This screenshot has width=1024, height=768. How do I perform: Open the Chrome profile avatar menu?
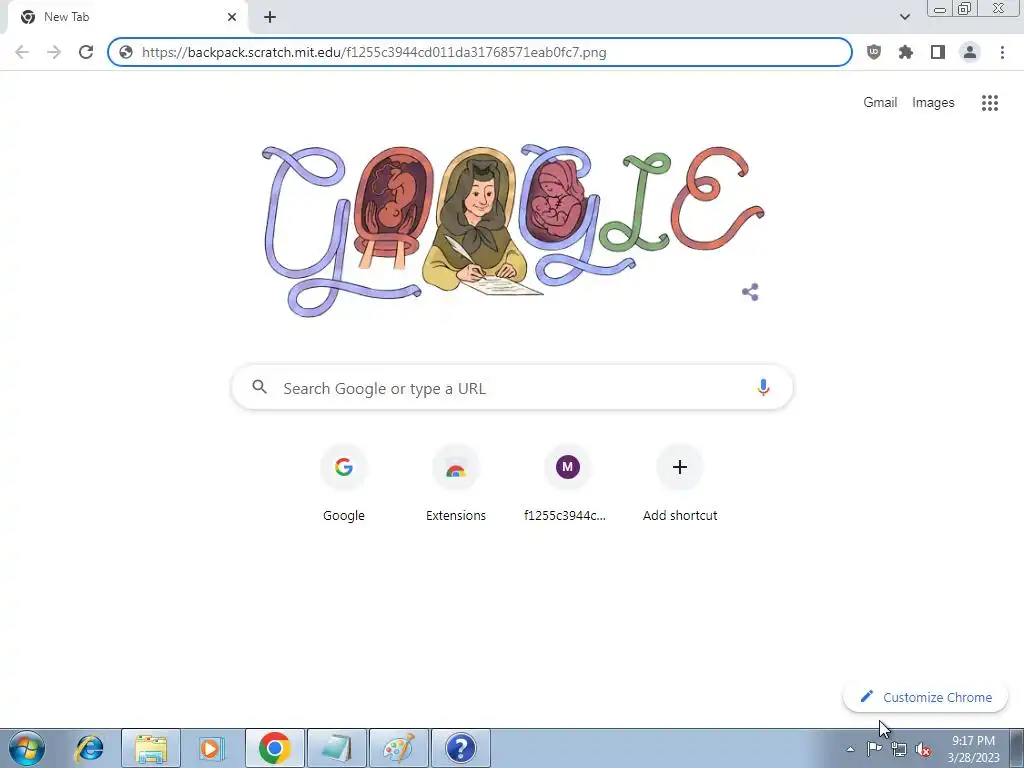[970, 52]
